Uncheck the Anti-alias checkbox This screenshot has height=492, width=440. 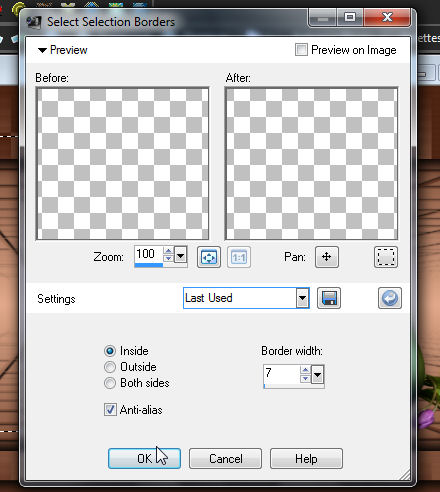tap(110, 410)
